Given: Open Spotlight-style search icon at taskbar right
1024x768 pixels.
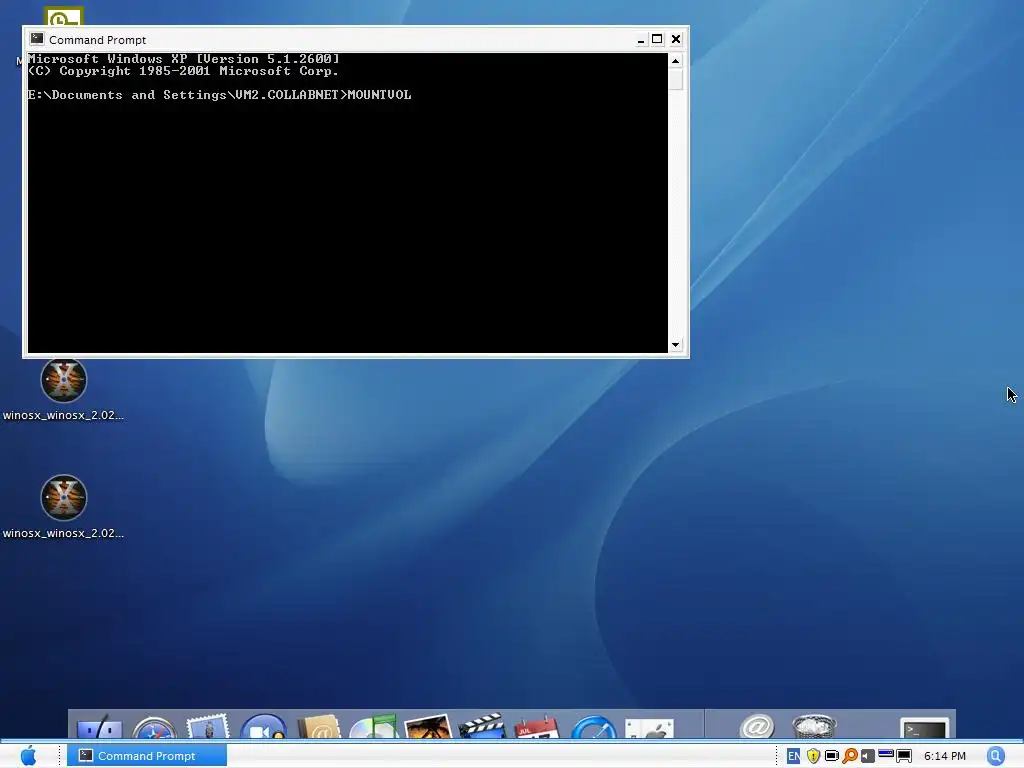Looking at the screenshot, I should [x=995, y=756].
